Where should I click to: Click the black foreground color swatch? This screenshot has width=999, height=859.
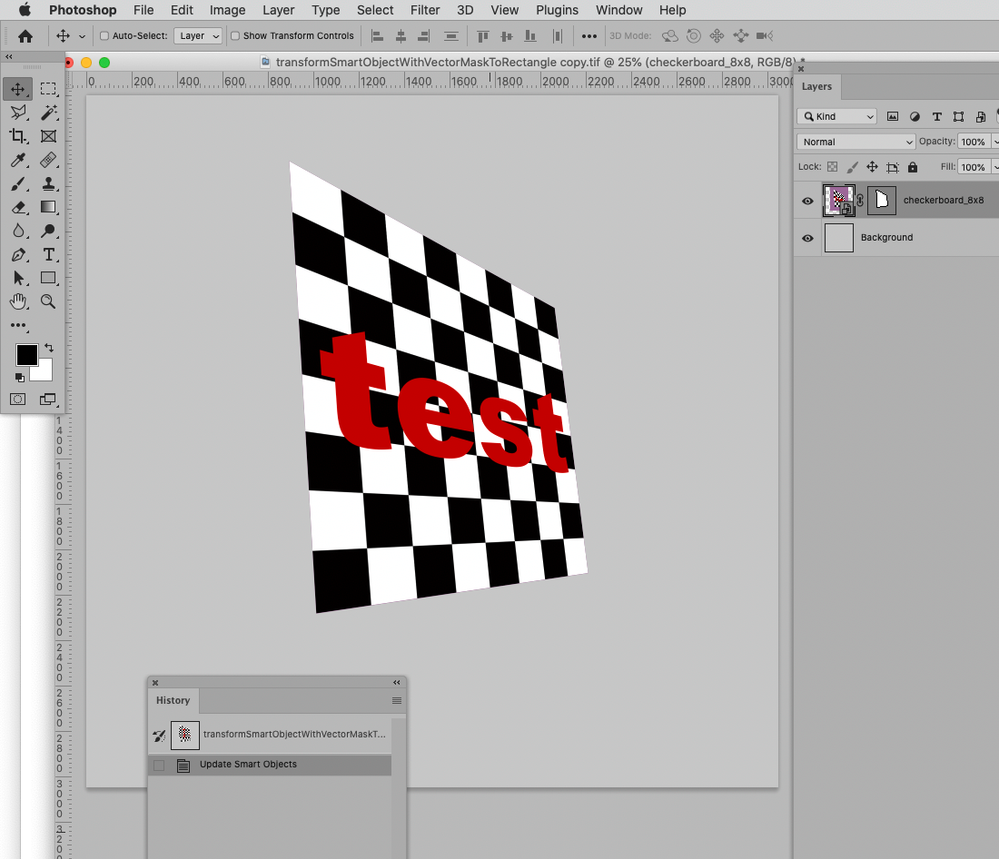click(x=25, y=354)
